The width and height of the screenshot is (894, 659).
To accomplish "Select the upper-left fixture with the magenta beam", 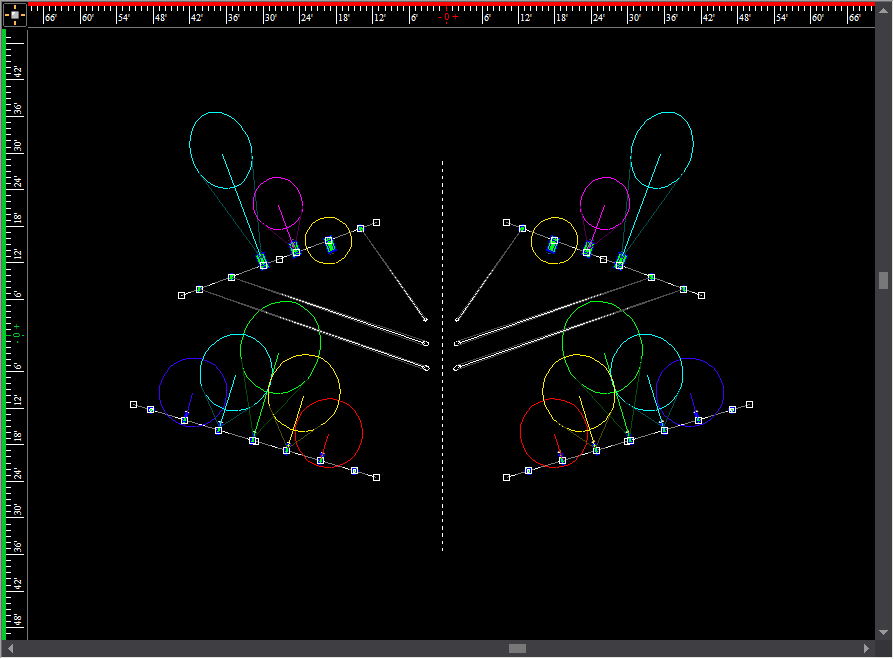I will pyautogui.click(x=295, y=248).
